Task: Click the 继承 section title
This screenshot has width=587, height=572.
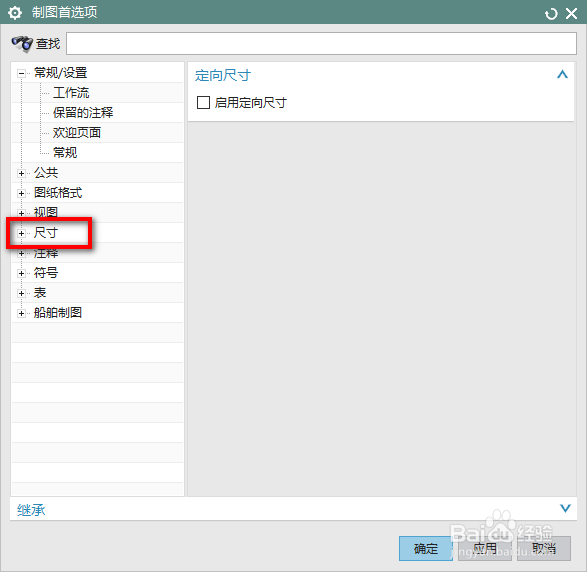Action: (x=31, y=510)
